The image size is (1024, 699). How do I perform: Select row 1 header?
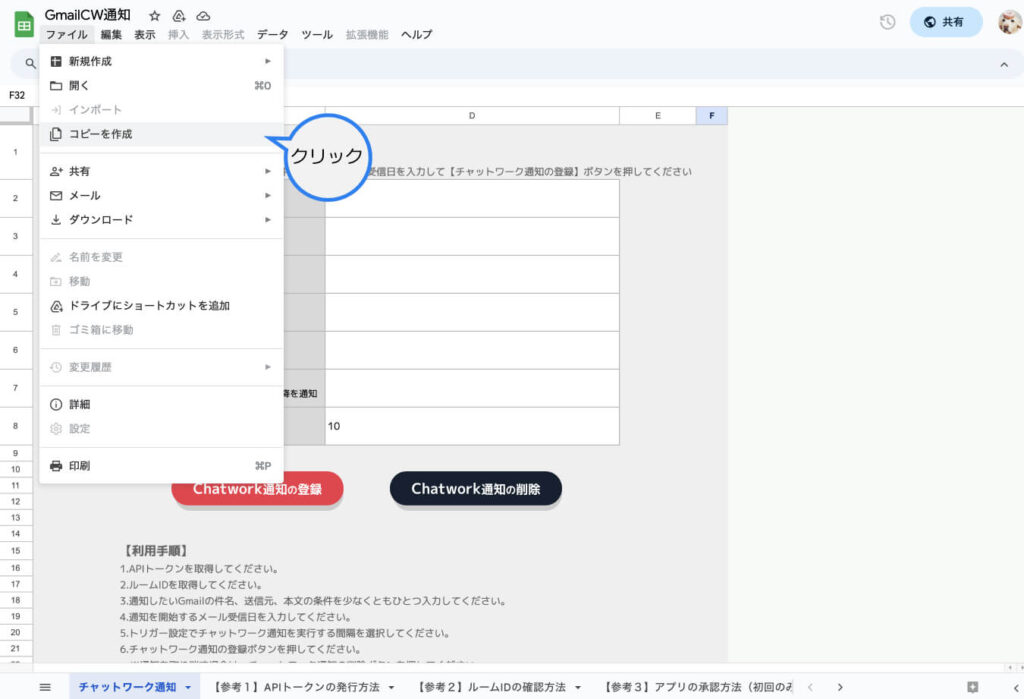click(16, 152)
